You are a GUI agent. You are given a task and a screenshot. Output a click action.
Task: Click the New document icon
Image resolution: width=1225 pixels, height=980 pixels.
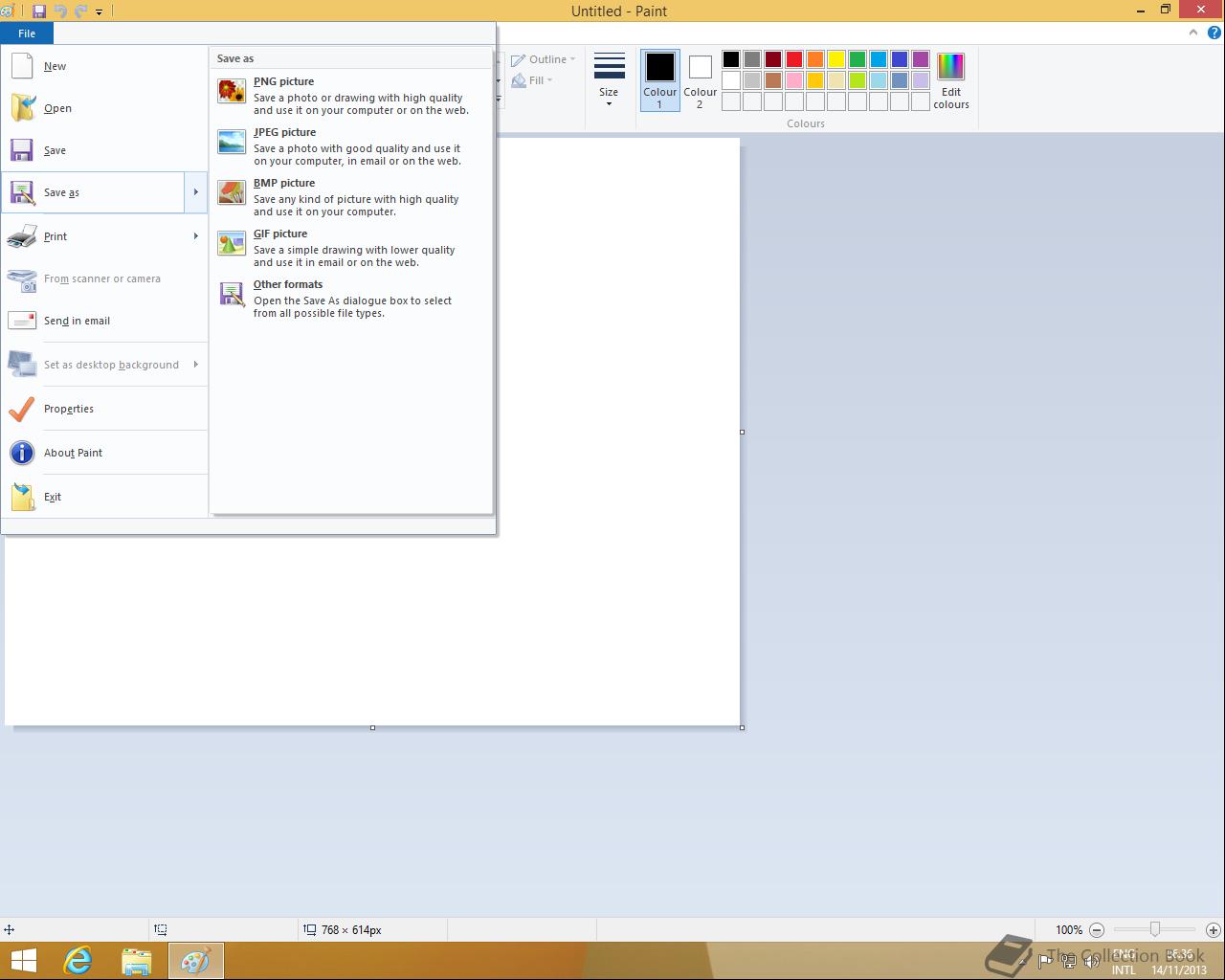pos(22,66)
